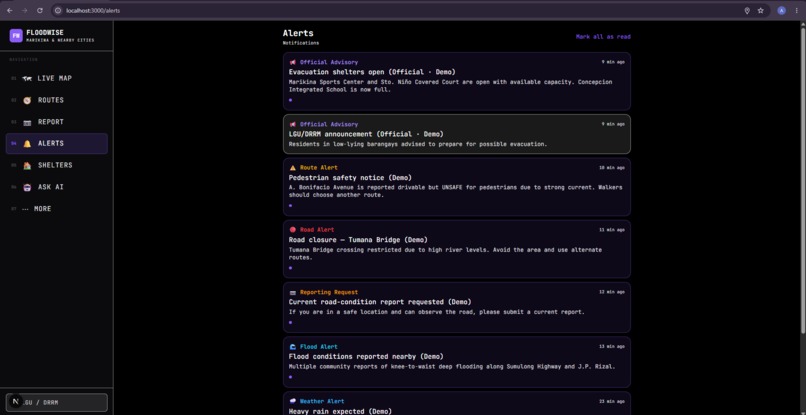Viewport: 806px width, 415px height.
Task: Open the Shelters navigation item
Action: pos(57,165)
